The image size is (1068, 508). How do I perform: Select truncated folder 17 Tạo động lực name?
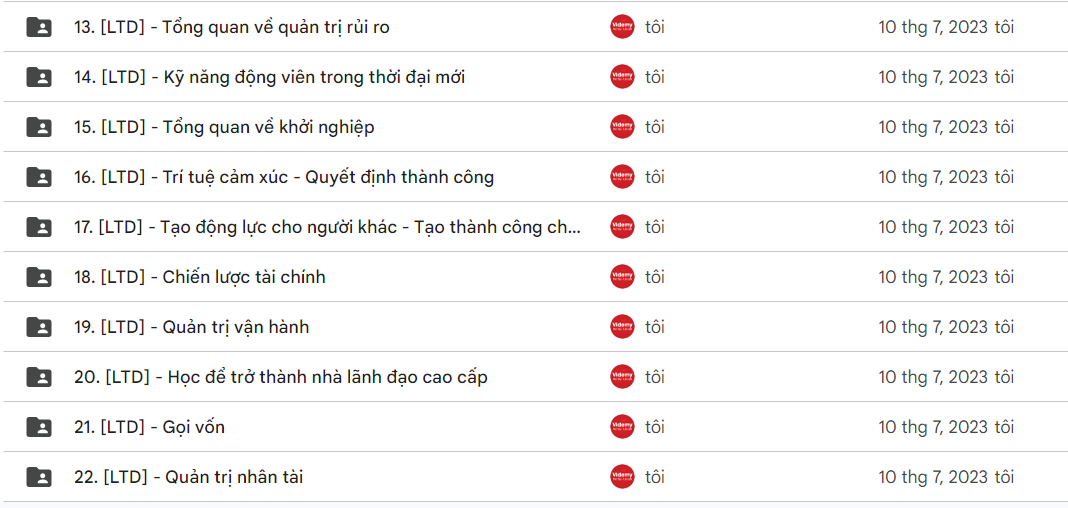pyautogui.click(x=328, y=227)
